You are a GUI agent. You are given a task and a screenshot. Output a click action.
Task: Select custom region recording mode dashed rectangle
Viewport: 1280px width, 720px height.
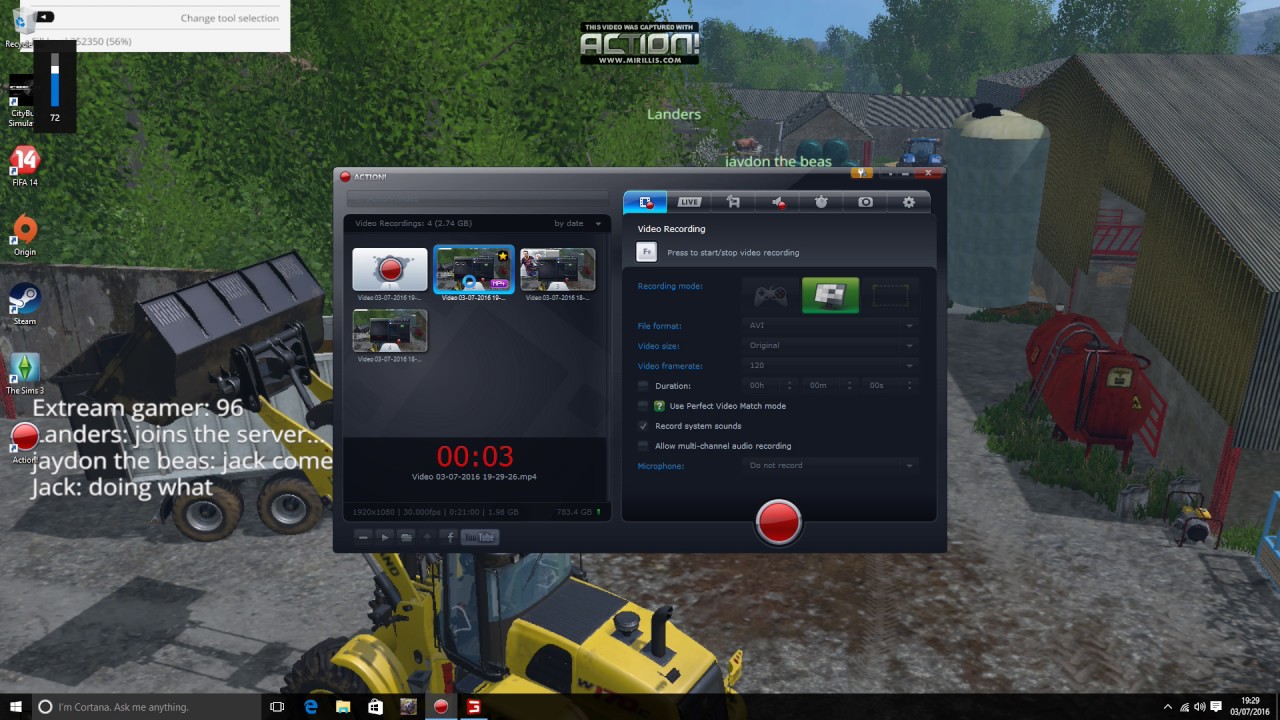click(890, 295)
